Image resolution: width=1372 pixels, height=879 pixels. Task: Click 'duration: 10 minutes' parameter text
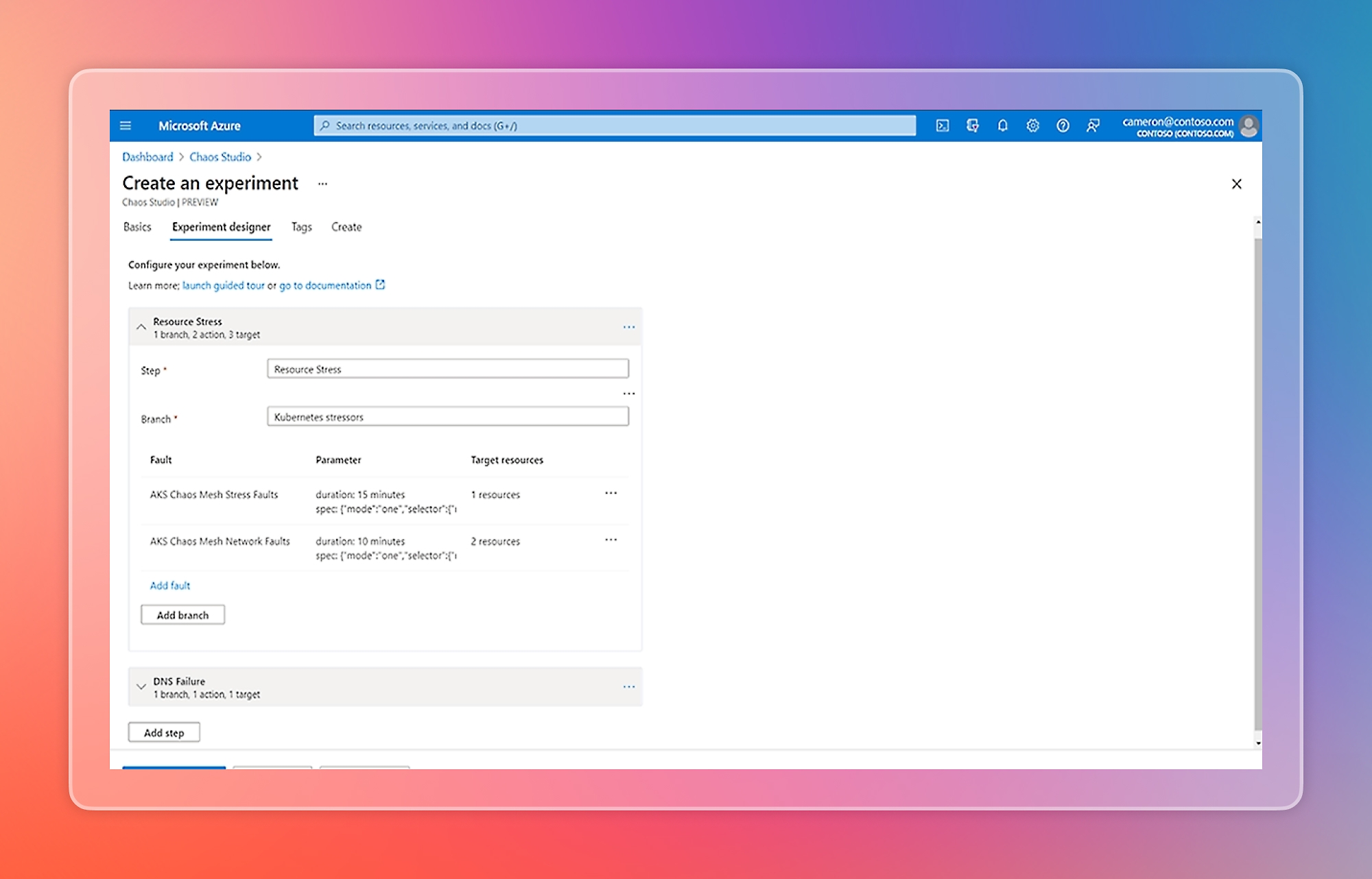click(x=360, y=541)
